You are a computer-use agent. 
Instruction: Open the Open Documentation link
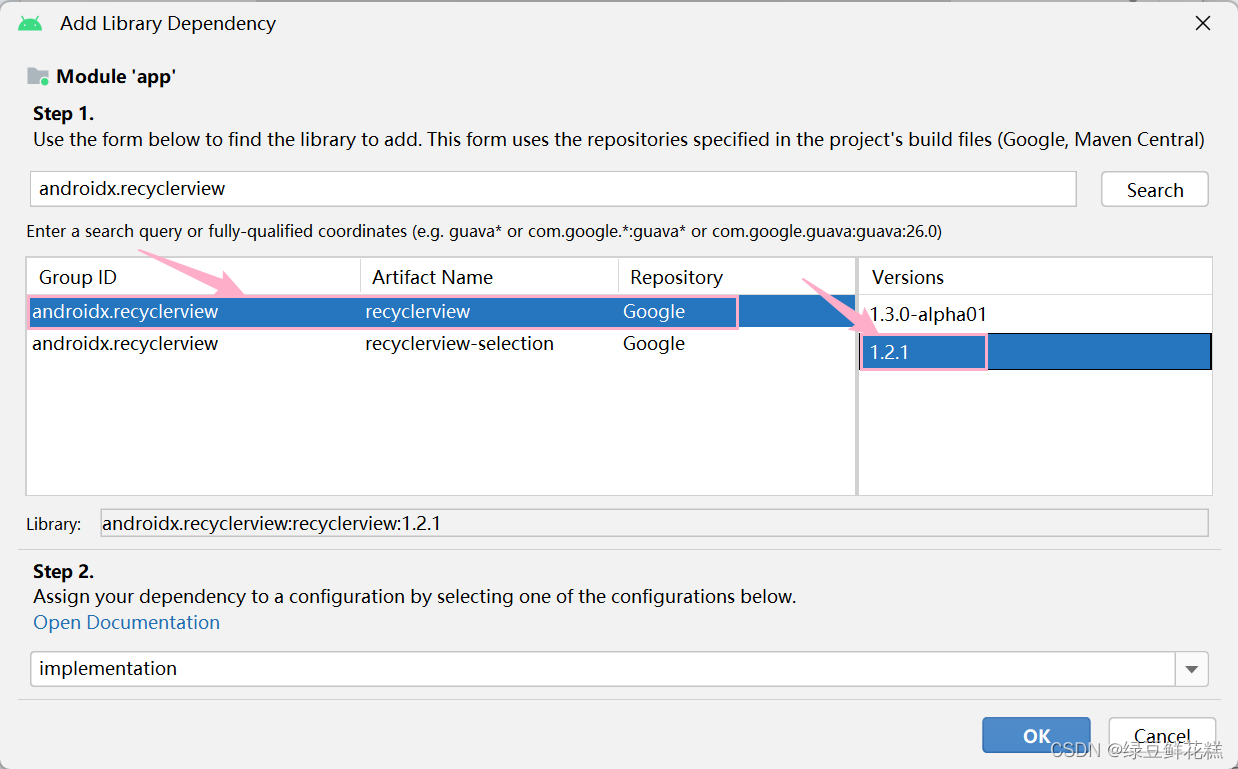127,622
